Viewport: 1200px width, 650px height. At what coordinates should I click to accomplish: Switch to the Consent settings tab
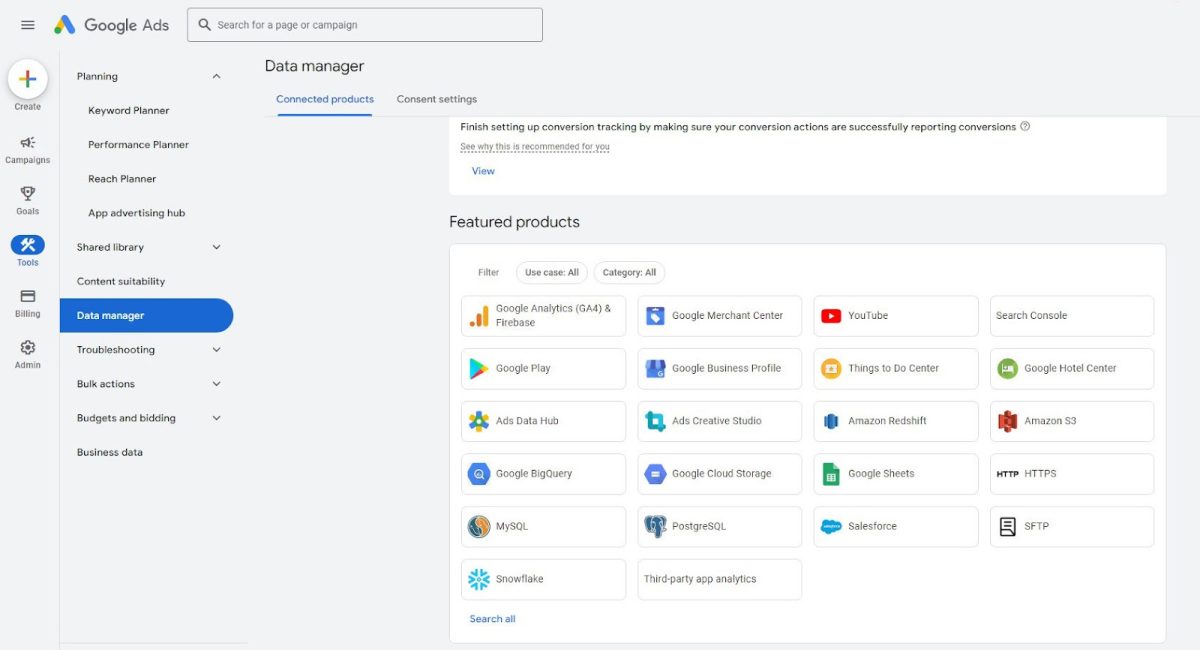pos(437,99)
